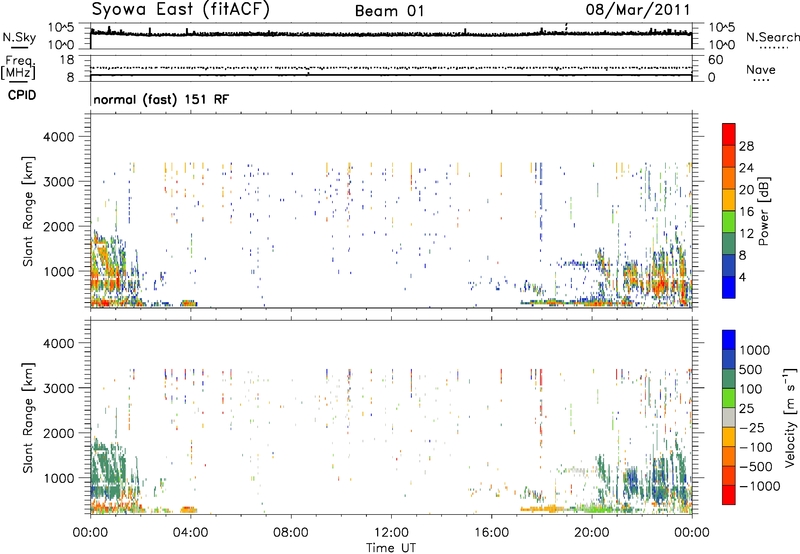
Task: Select the "Power [dB]" colorbar title
Action: pyautogui.click(x=764, y=211)
